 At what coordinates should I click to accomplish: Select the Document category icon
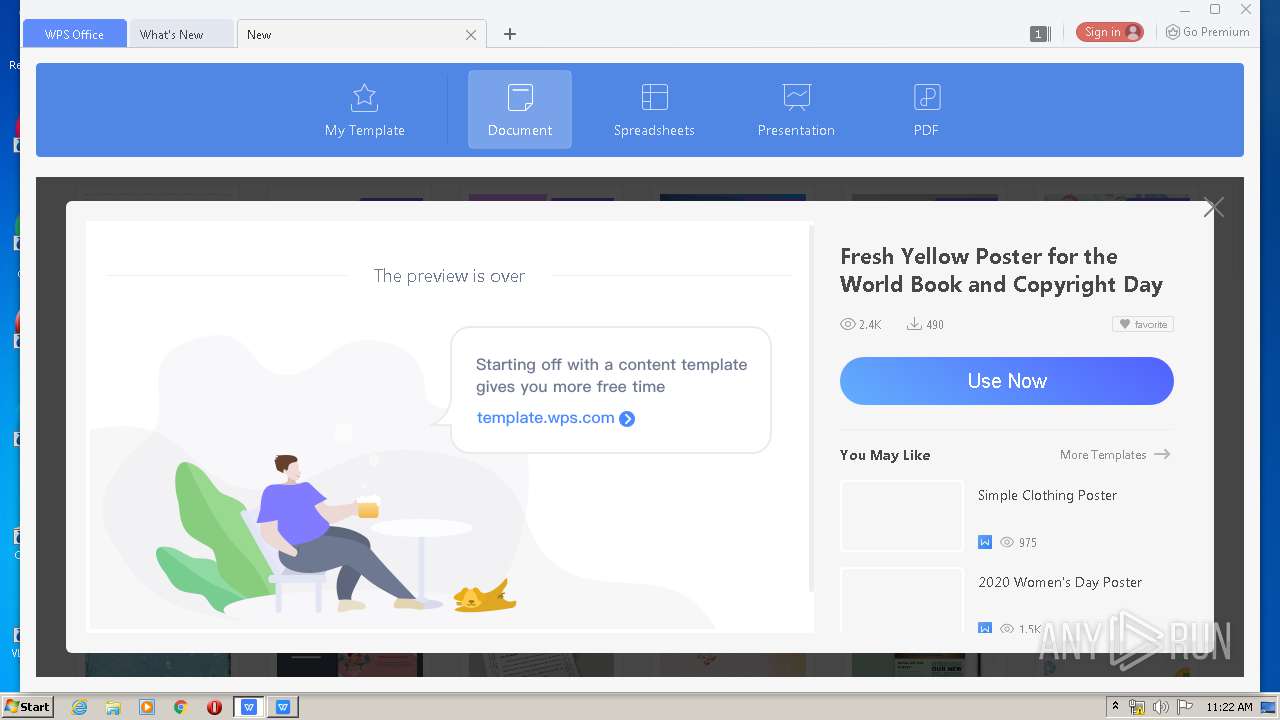tap(520, 98)
